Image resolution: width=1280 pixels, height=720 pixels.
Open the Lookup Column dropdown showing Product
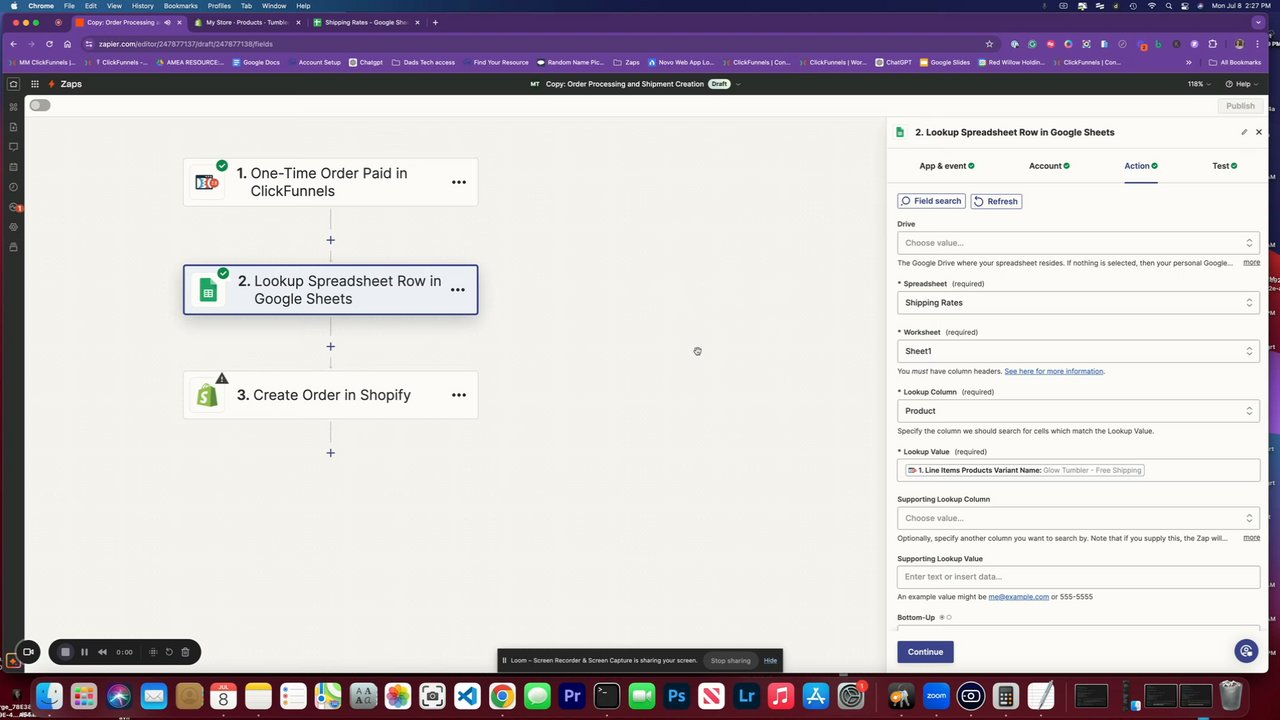point(1078,411)
